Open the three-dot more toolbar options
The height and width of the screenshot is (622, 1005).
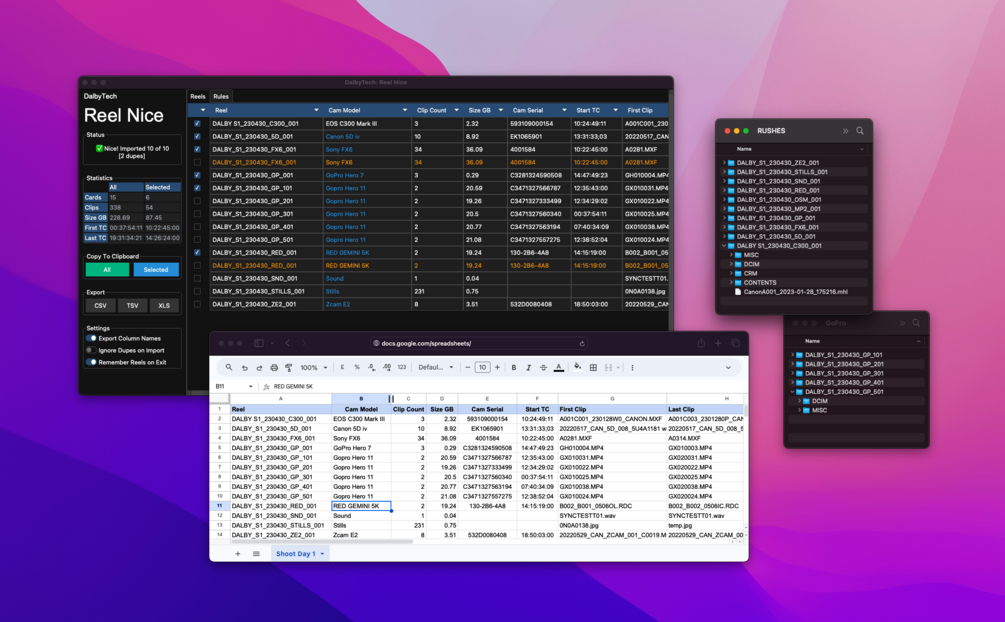(632, 367)
